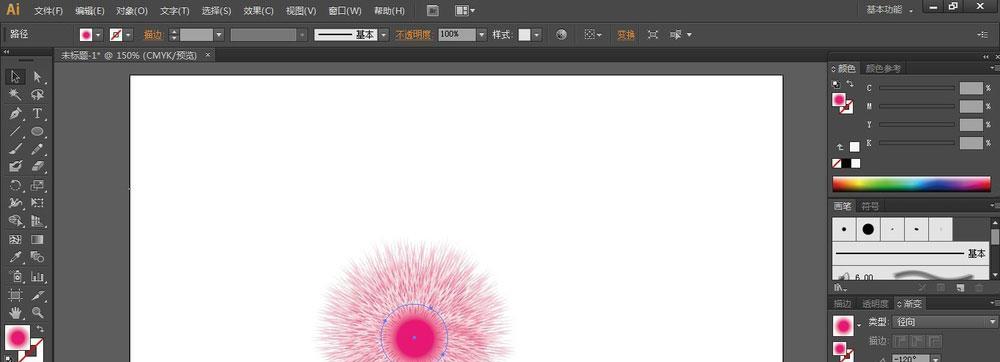1000x362 pixels.
Task: Open the 样式 graphic style dropdown
Action: (x=536, y=35)
